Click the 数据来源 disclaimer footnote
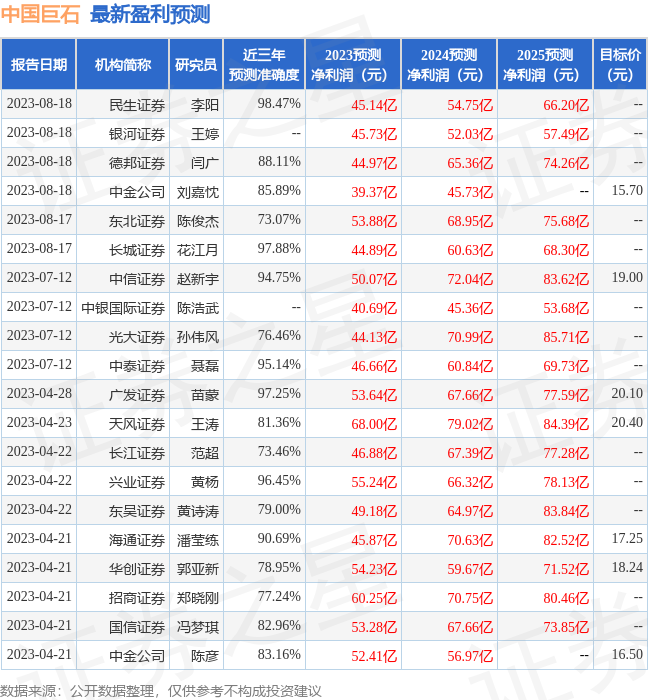648x700 pixels. (161, 691)
